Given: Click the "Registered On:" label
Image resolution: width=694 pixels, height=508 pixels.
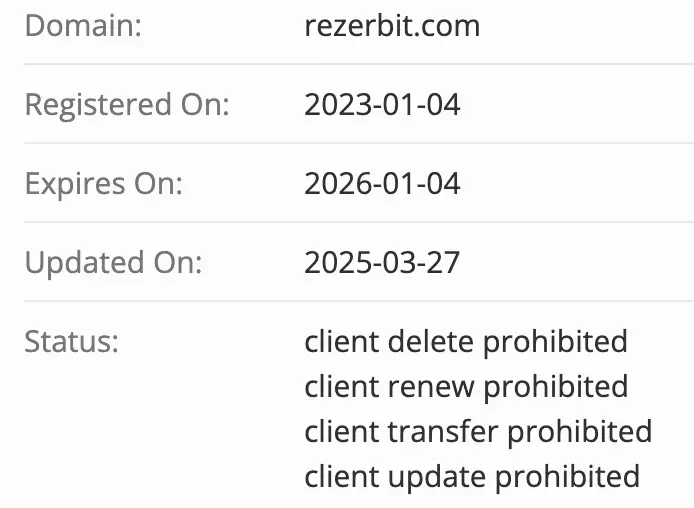Looking at the screenshot, I should pyautogui.click(x=127, y=104).
